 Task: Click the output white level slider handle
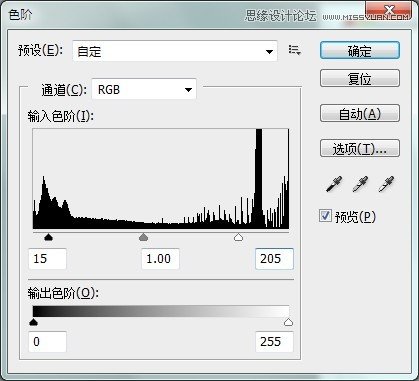pos(288,322)
